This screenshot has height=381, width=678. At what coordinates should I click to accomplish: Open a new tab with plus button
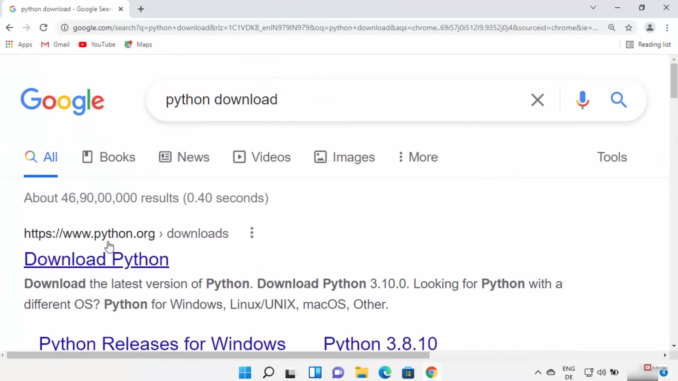coord(141,9)
